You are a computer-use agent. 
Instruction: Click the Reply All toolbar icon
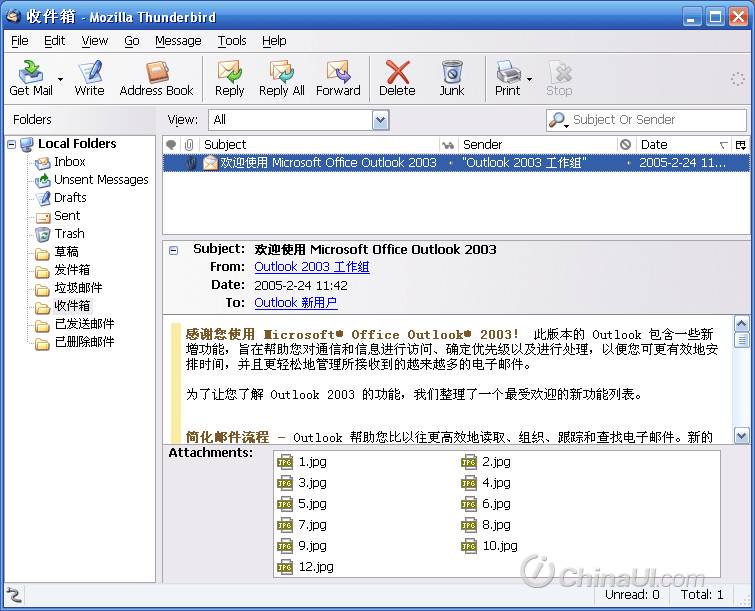tap(281, 77)
